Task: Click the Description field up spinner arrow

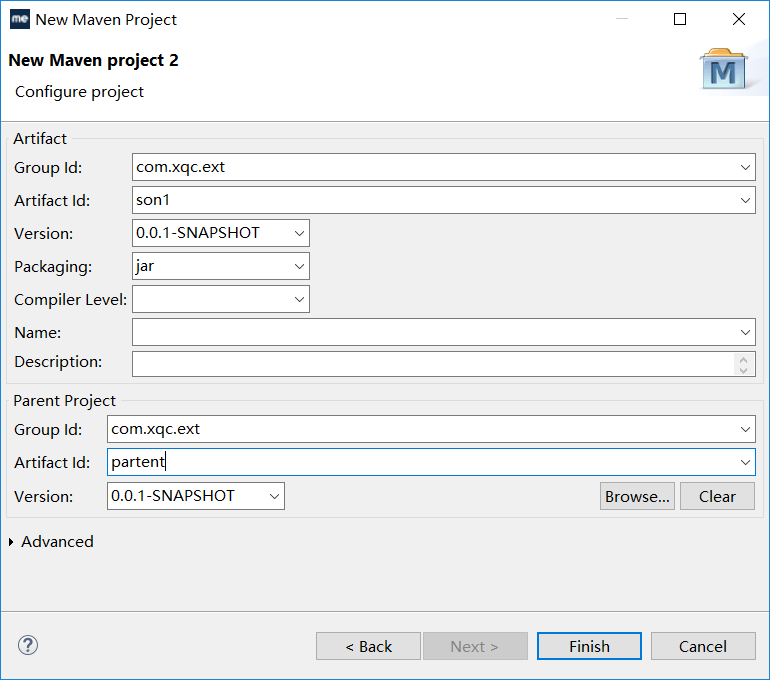Action: pyautogui.click(x=743, y=359)
